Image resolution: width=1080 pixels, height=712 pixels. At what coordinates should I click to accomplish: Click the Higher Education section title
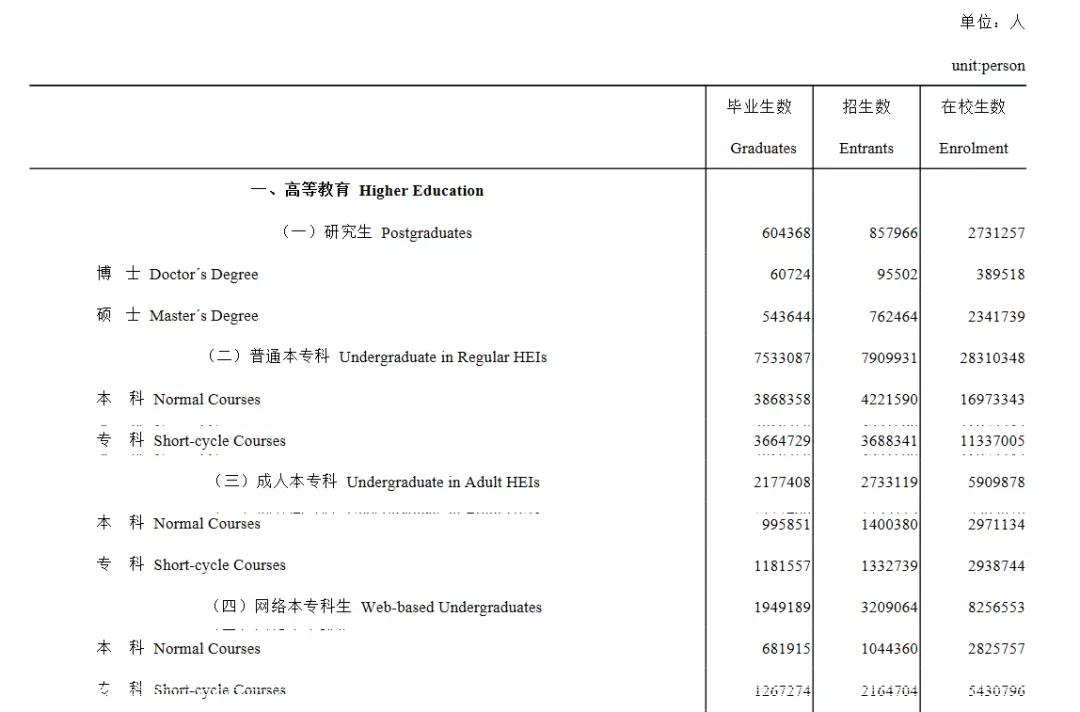click(368, 190)
